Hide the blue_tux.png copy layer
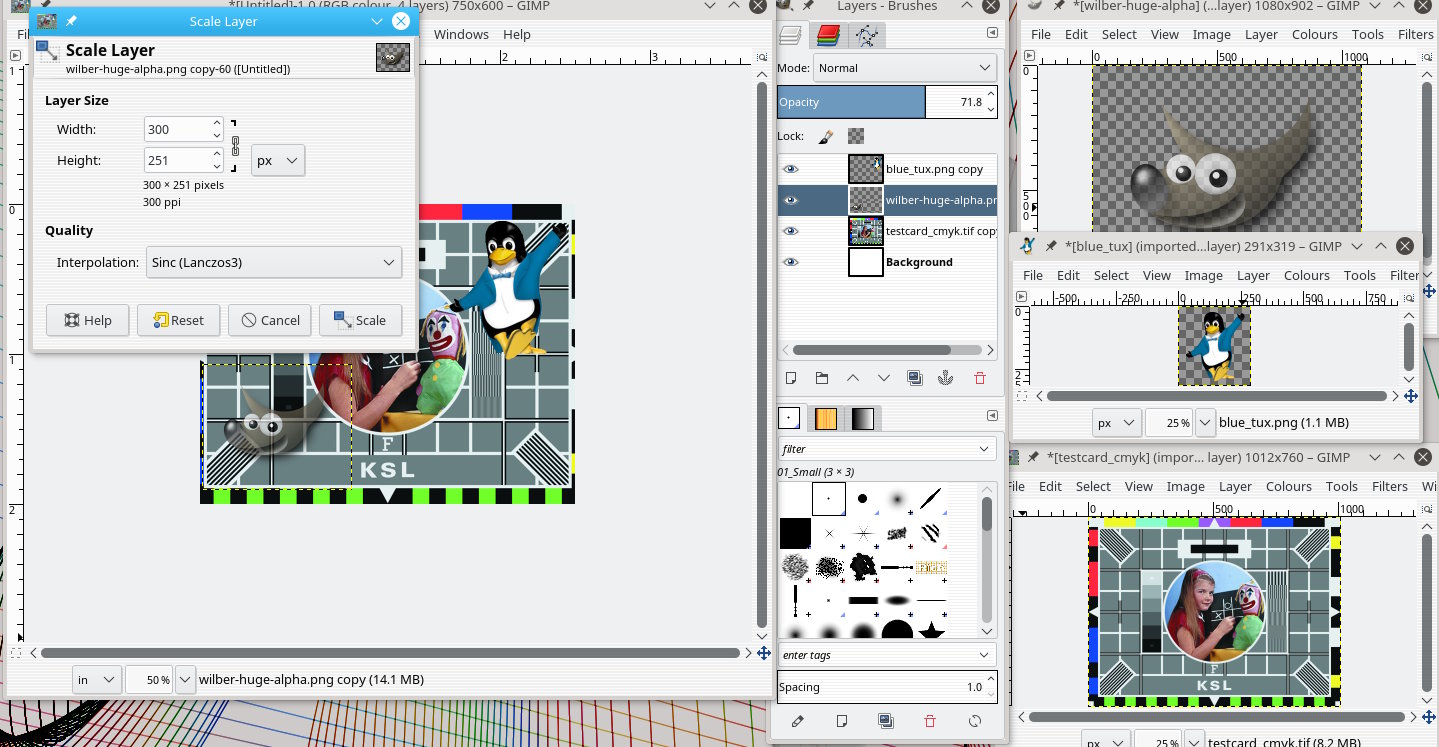 pyautogui.click(x=791, y=170)
